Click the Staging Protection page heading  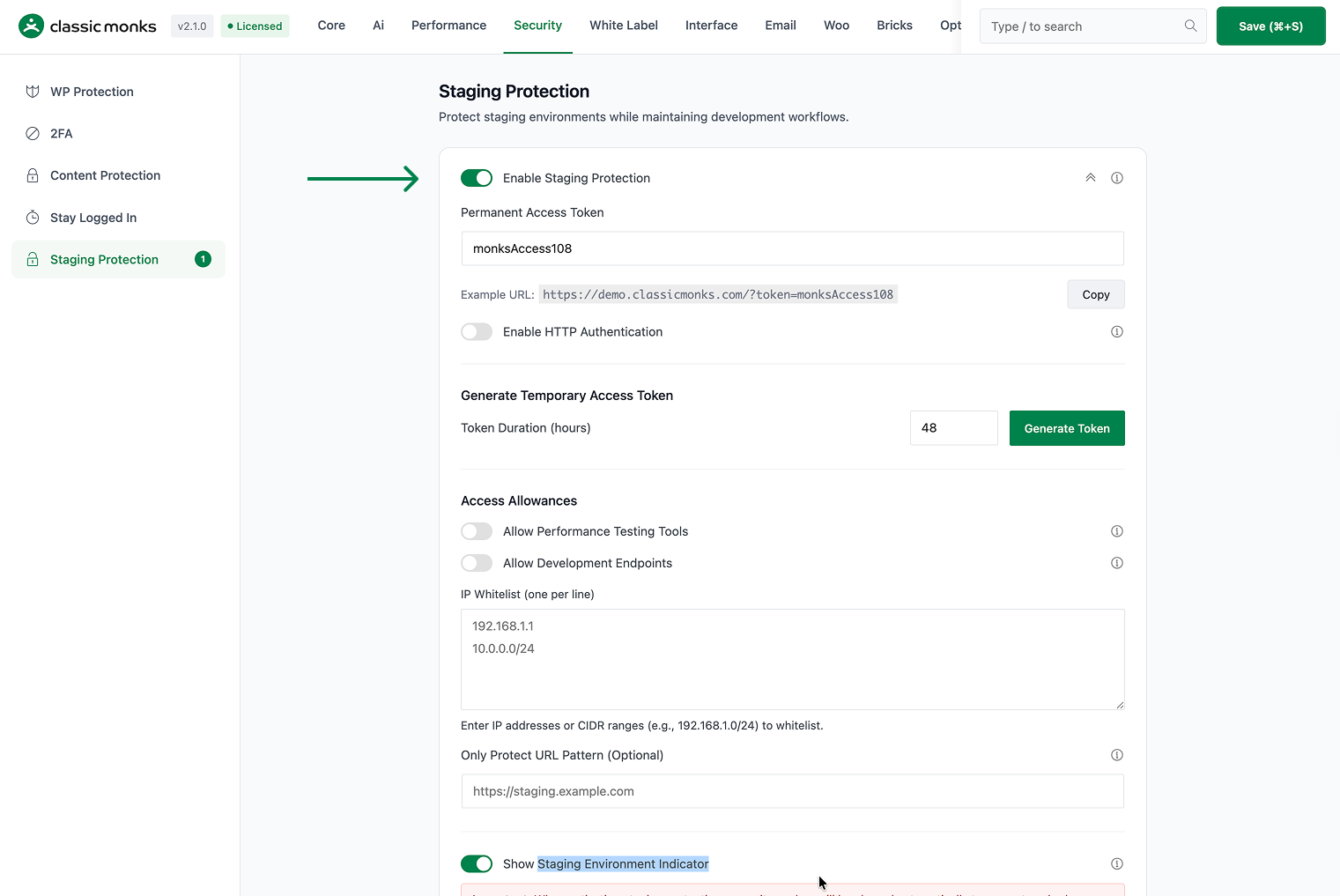pos(514,92)
